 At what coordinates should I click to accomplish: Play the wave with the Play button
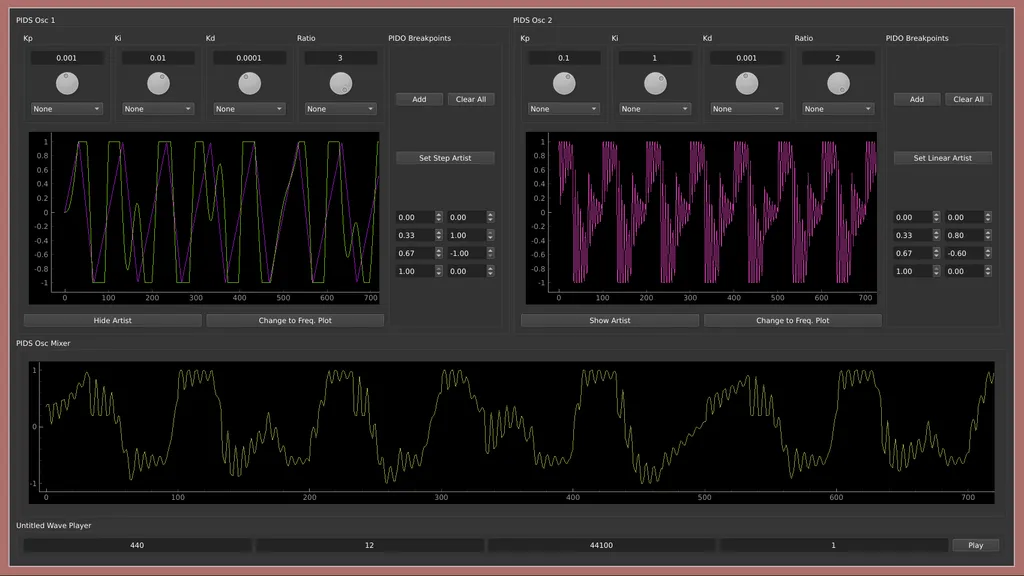click(975, 546)
